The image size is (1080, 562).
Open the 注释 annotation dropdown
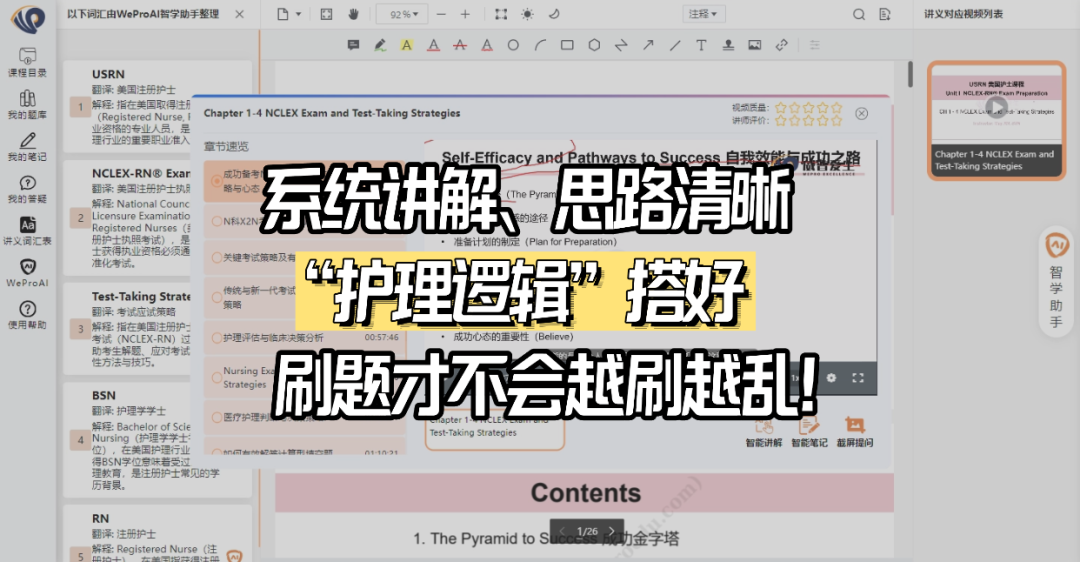(703, 14)
